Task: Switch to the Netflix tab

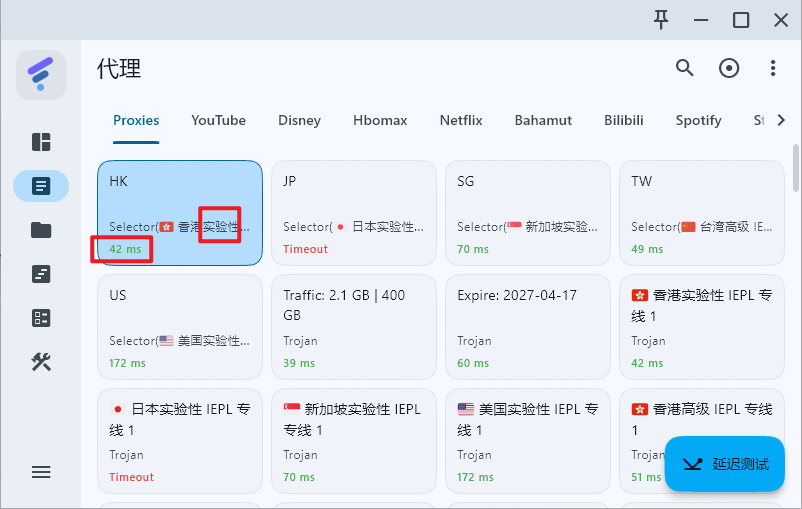Action: [461, 120]
